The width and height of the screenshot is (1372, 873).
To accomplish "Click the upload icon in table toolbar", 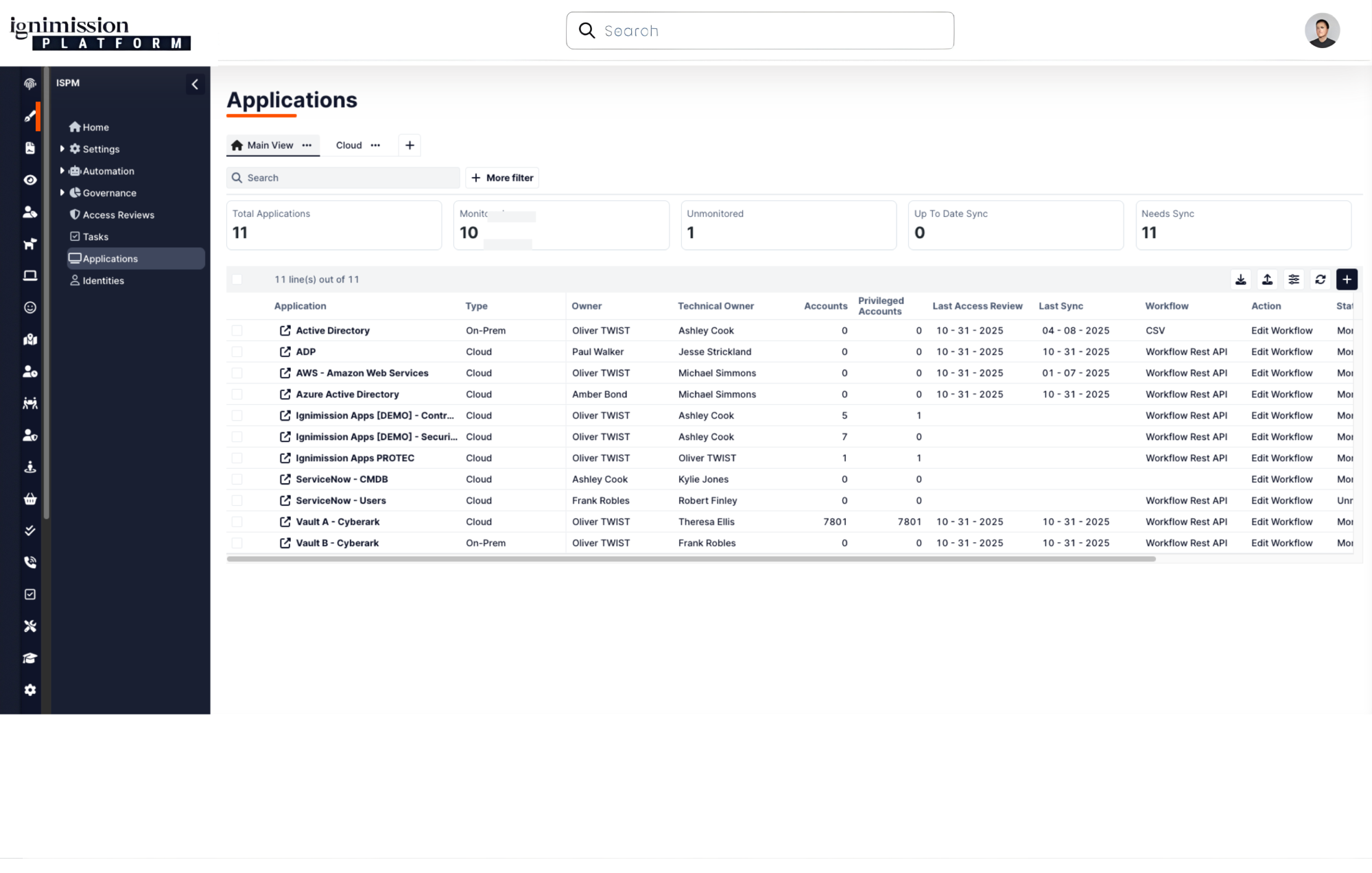I will tap(1267, 279).
